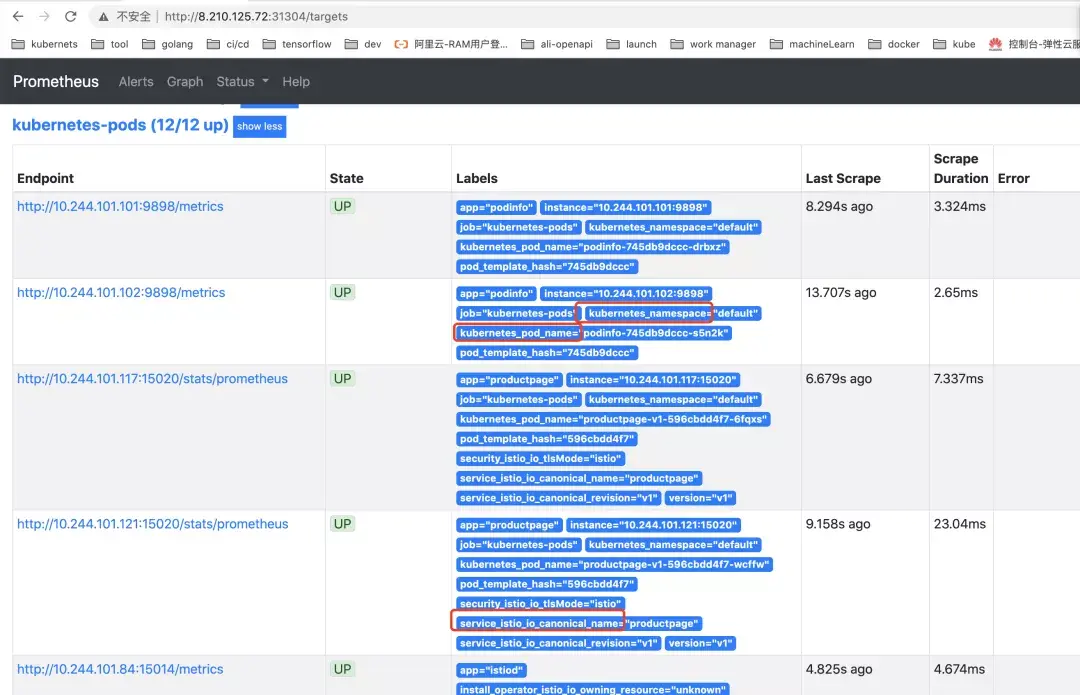Open the ci/cd bookmark folder
This screenshot has width=1080, height=695.
coord(228,44)
